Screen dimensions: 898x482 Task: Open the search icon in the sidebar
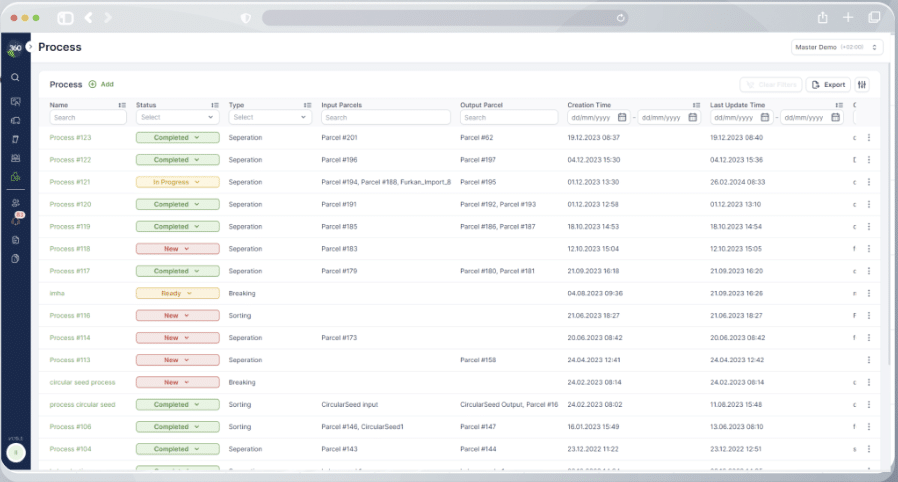(x=15, y=77)
